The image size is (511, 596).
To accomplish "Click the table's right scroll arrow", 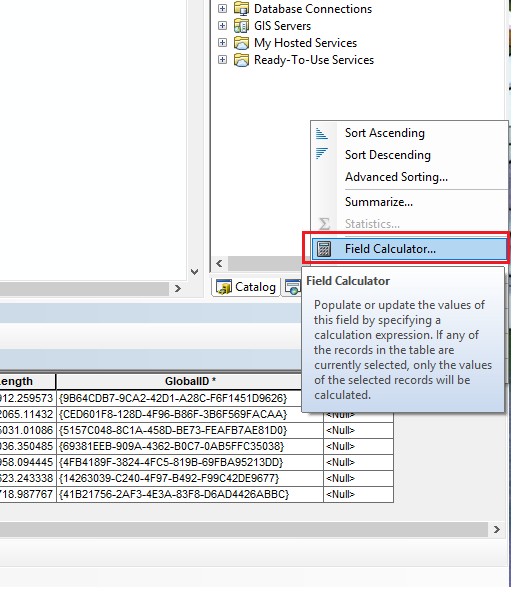I will pos(497,529).
